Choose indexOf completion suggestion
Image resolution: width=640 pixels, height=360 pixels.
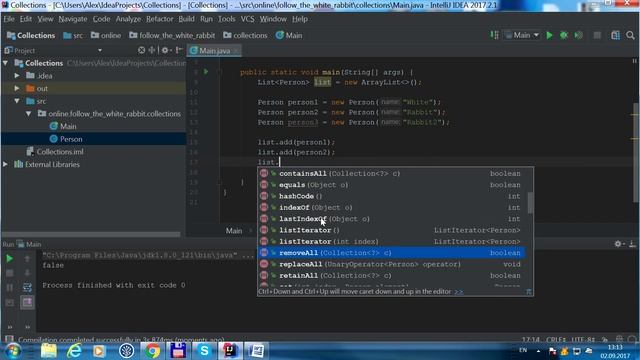[x=391, y=208]
